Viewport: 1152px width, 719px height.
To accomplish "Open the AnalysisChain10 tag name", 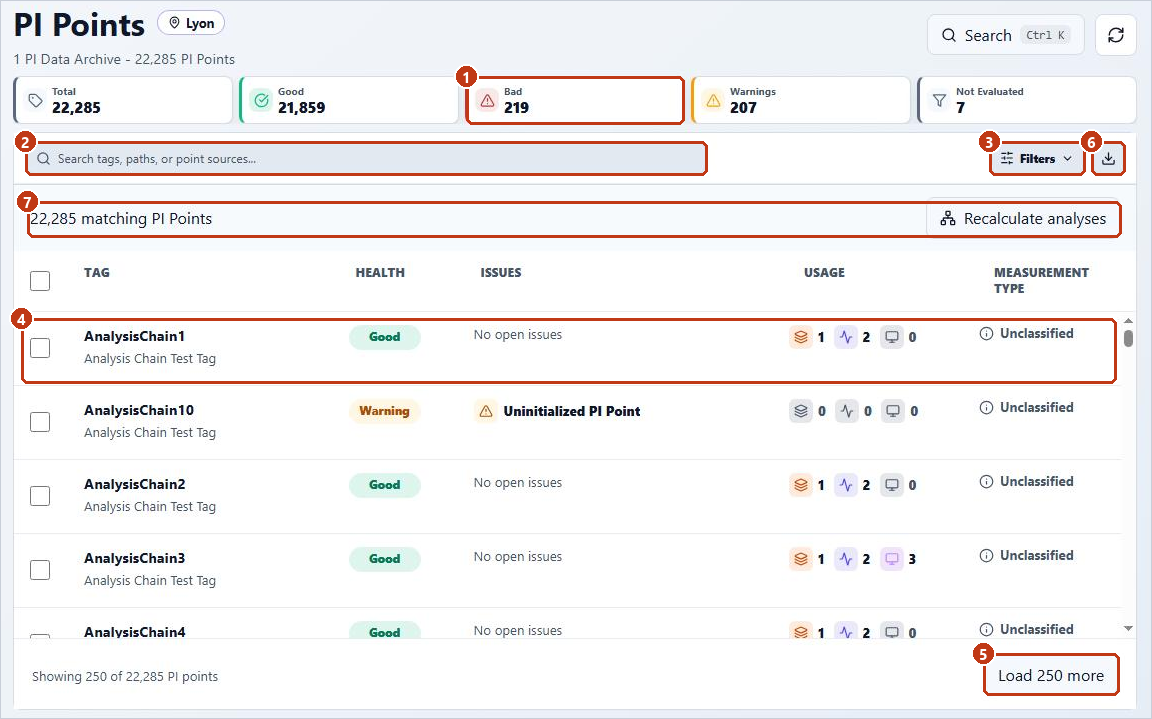I will pos(139,411).
